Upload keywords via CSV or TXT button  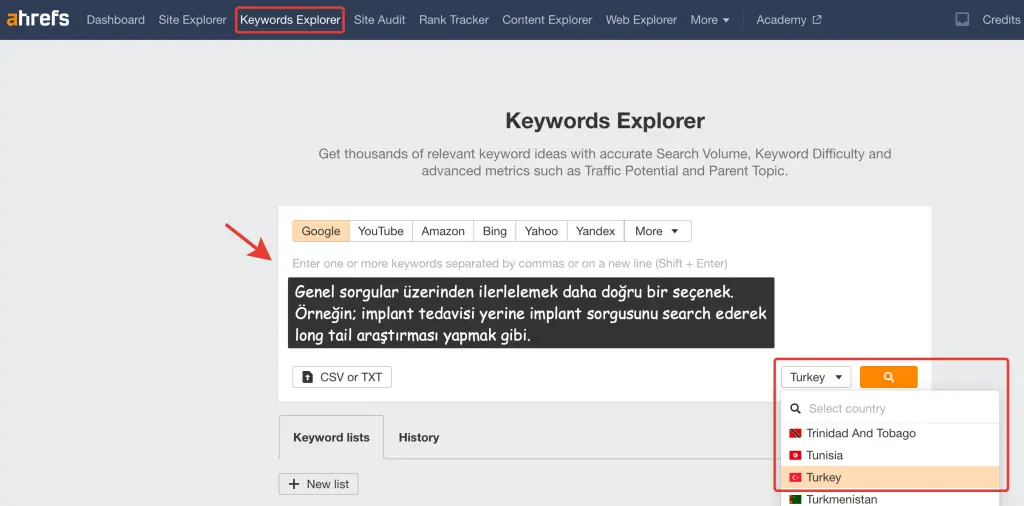(342, 377)
